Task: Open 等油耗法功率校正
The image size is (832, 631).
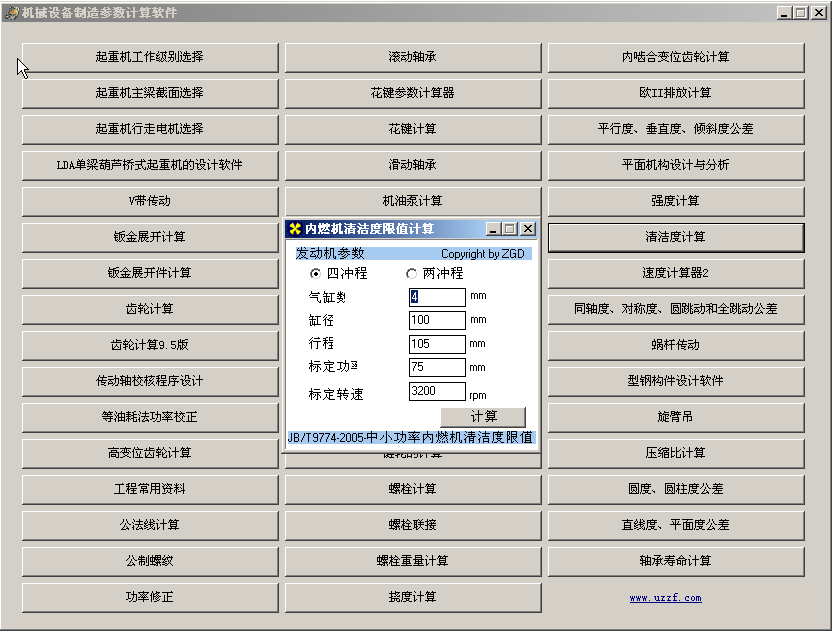Action: tap(150, 418)
